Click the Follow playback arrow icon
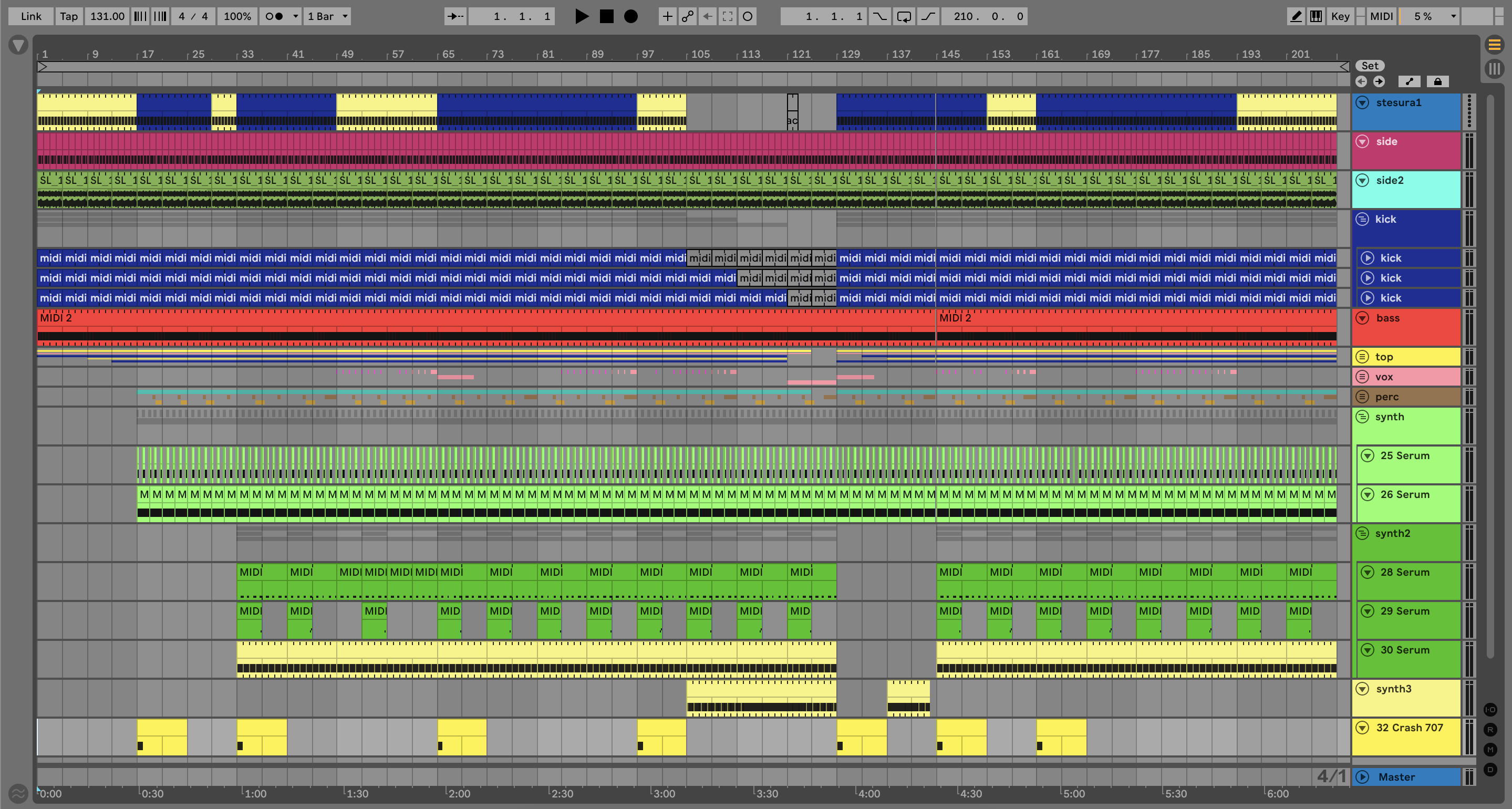This screenshot has width=1512, height=809. pos(455,16)
